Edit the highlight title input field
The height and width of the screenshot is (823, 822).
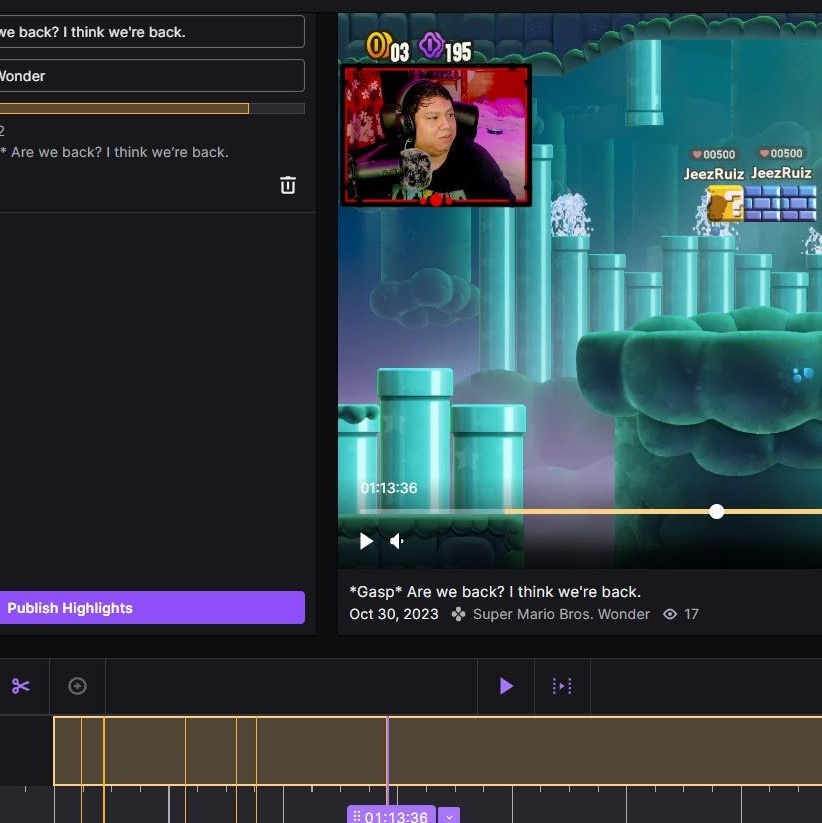coord(152,32)
